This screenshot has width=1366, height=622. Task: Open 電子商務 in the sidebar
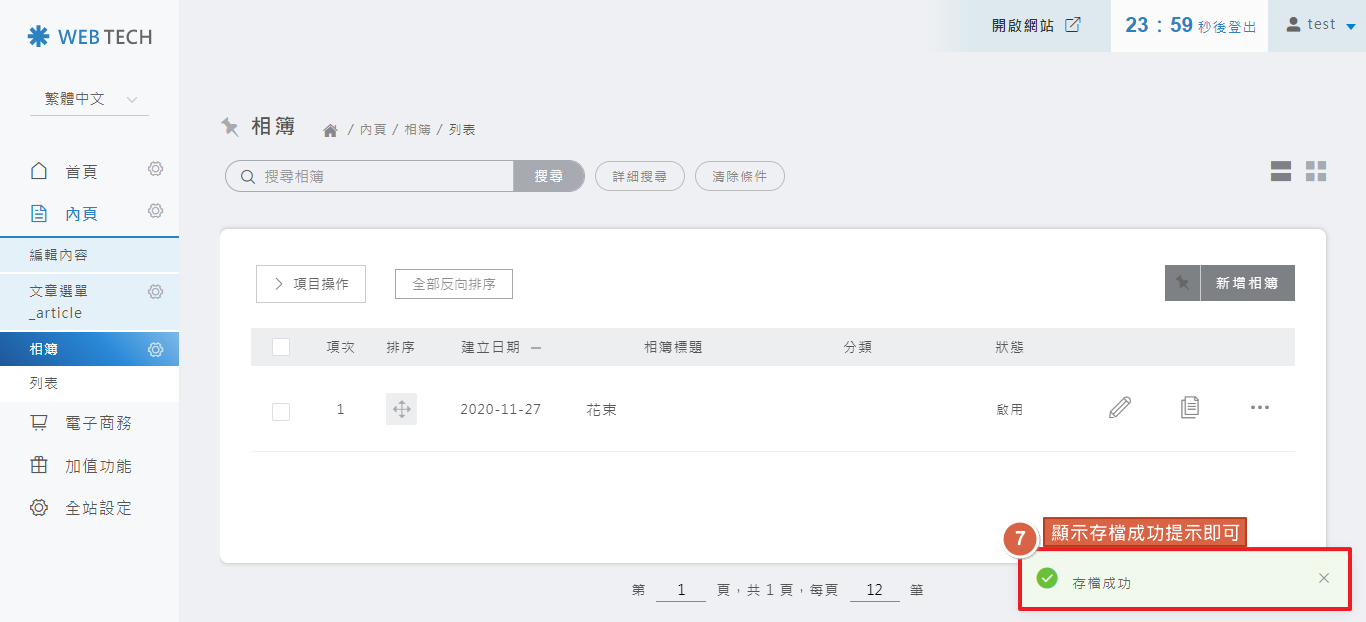98,424
